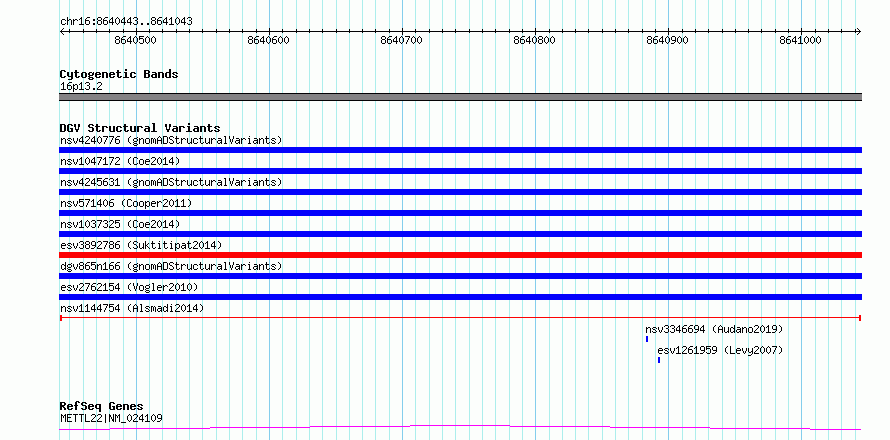Click the esv3892786 (Suktitipat2014) label
Screen dimensions: 890x440
click(141, 245)
